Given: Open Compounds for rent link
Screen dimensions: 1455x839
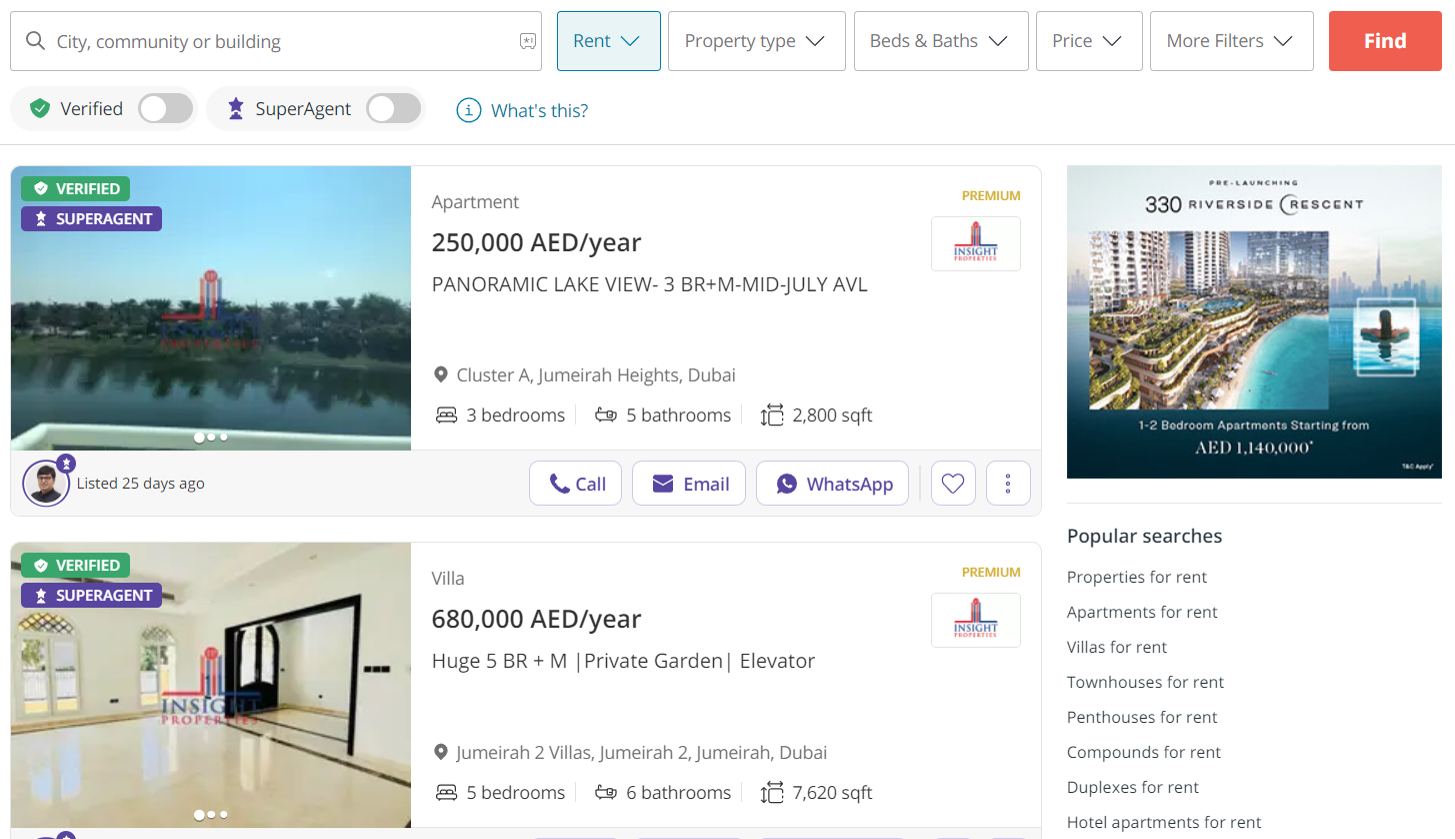Looking at the screenshot, I should [1144, 752].
